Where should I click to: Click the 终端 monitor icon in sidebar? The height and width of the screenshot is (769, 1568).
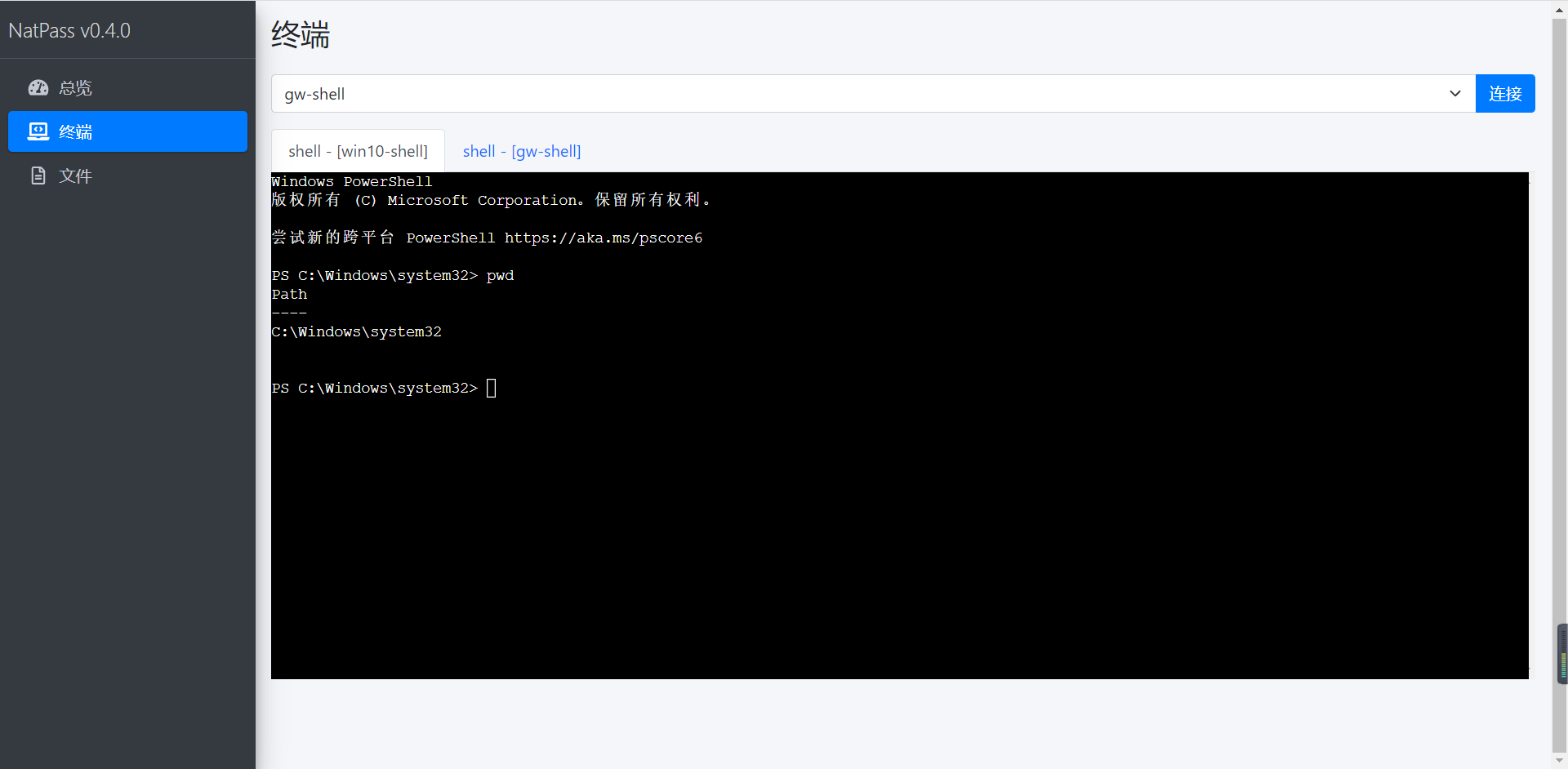coord(38,131)
